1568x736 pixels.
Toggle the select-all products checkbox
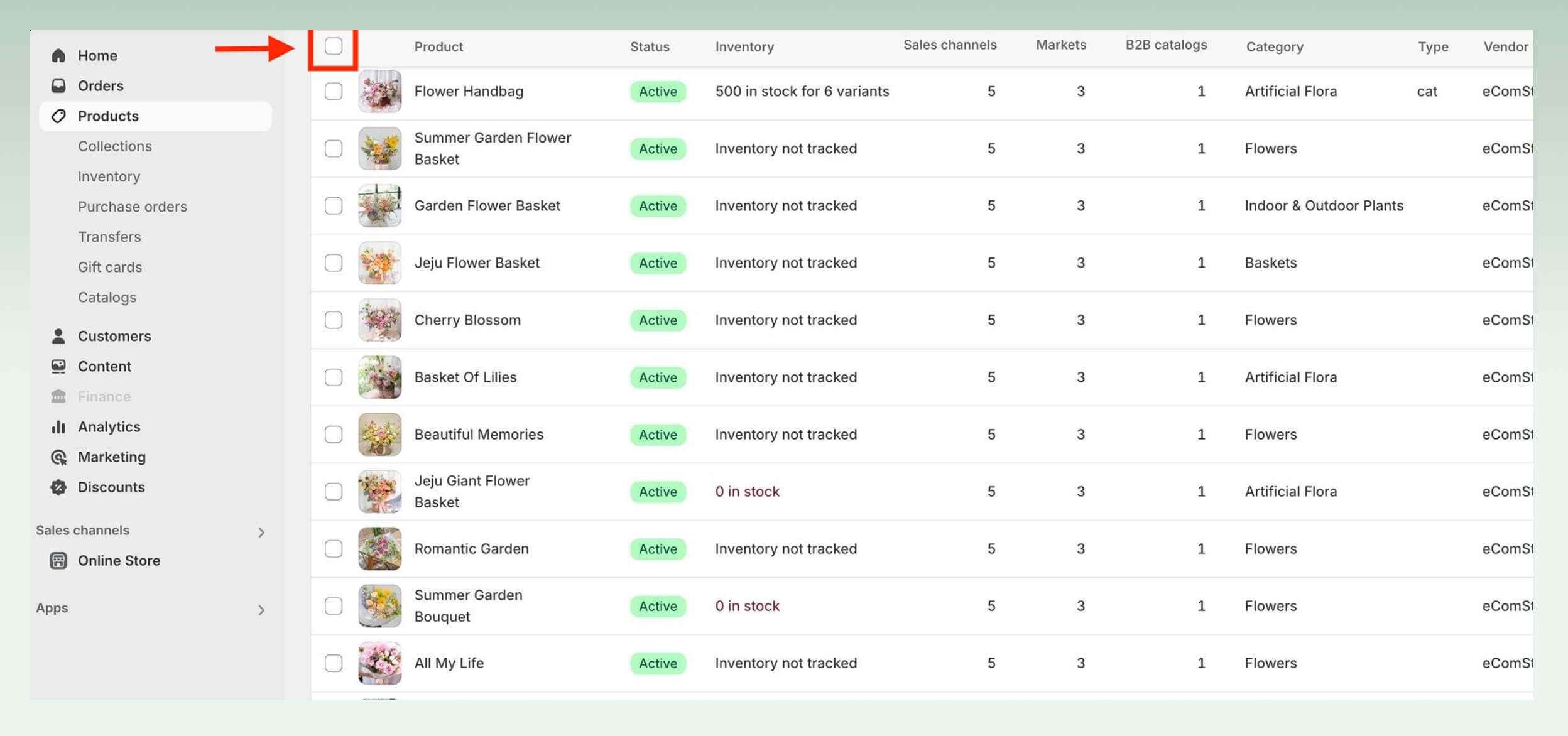coord(334,46)
